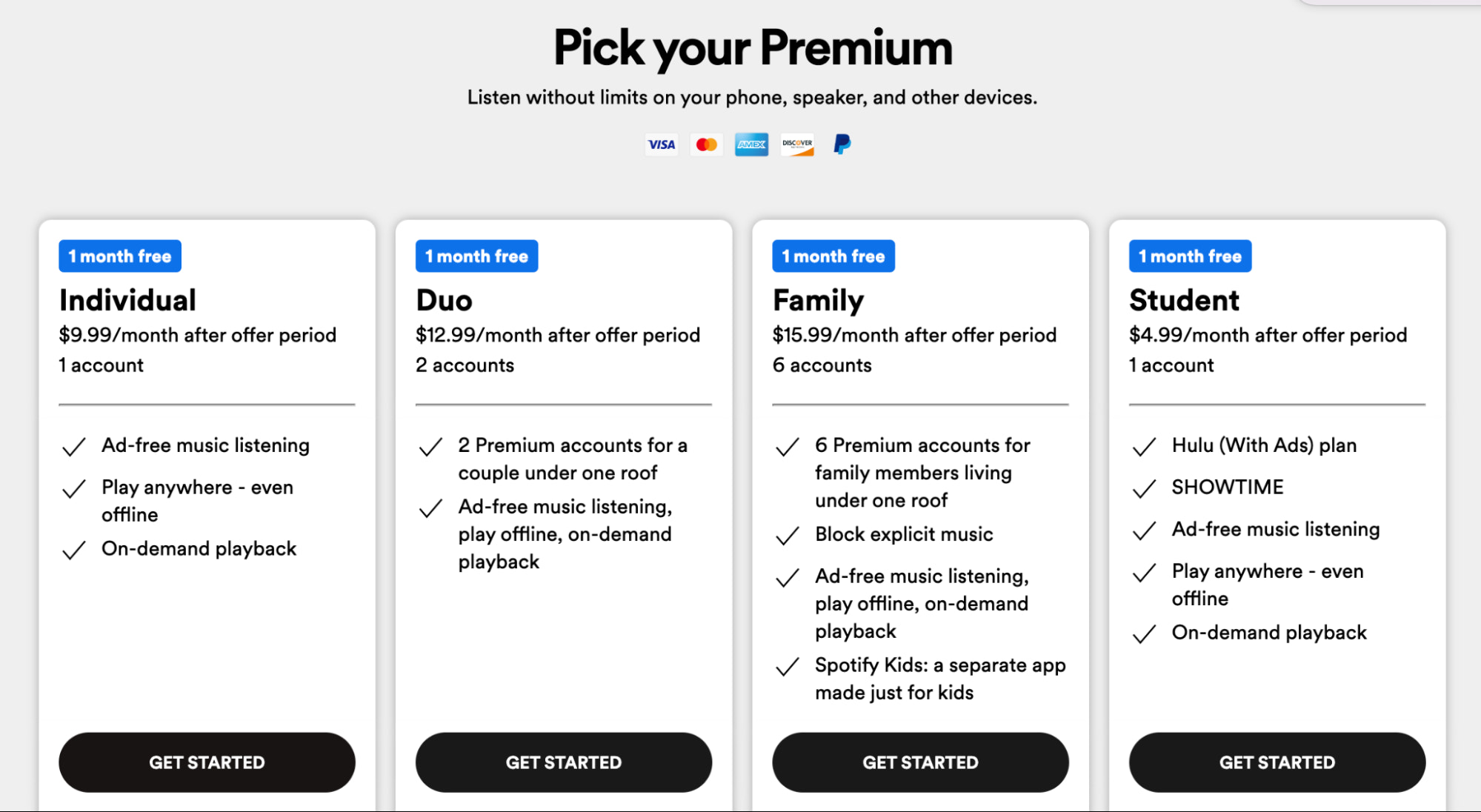Click the American Express icon
This screenshot has width=1481, height=812.
pyautogui.click(x=751, y=144)
